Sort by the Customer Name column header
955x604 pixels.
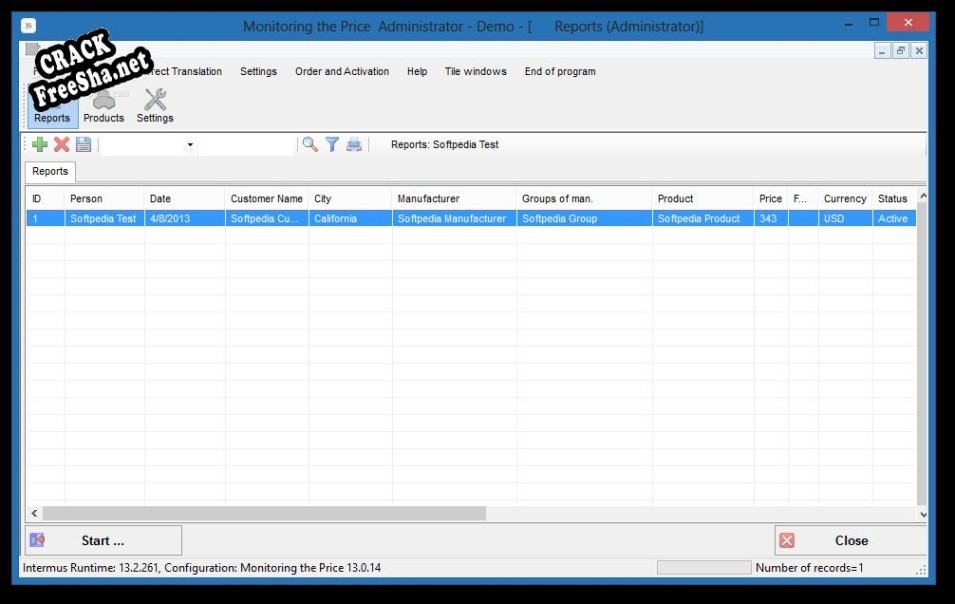pos(266,198)
